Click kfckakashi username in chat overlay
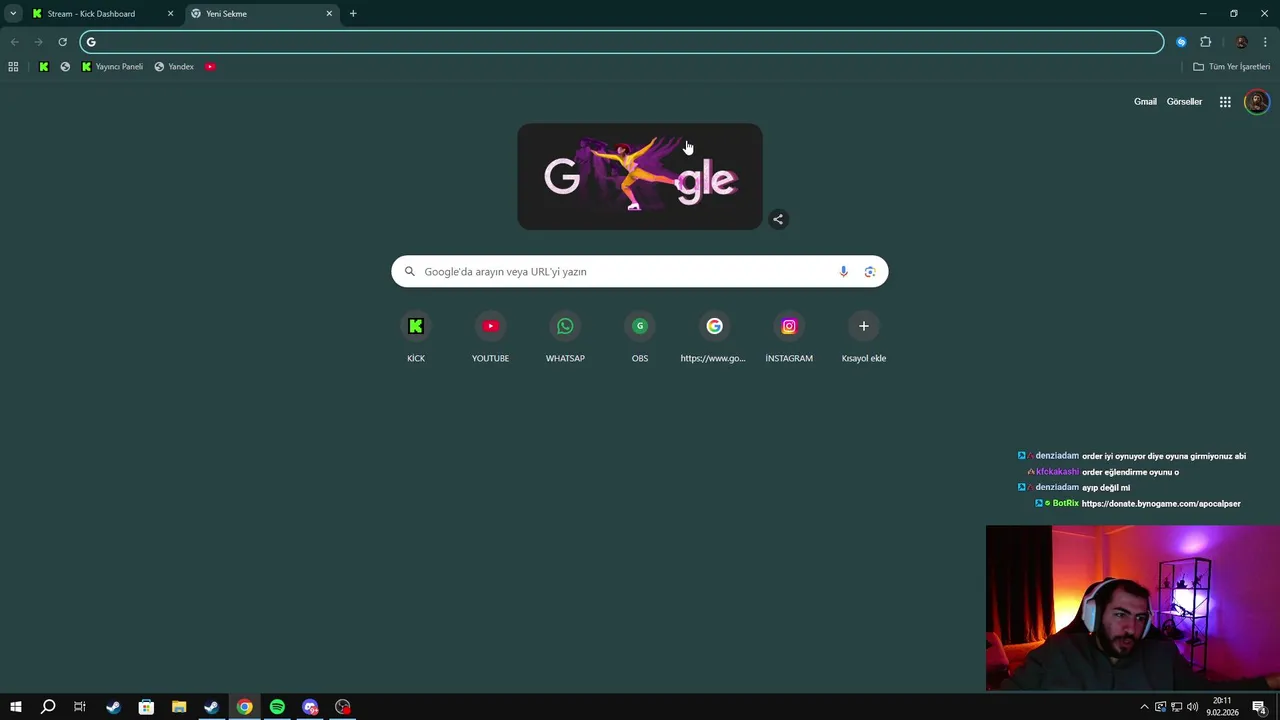This screenshot has height=720, width=1280. coord(1057,472)
